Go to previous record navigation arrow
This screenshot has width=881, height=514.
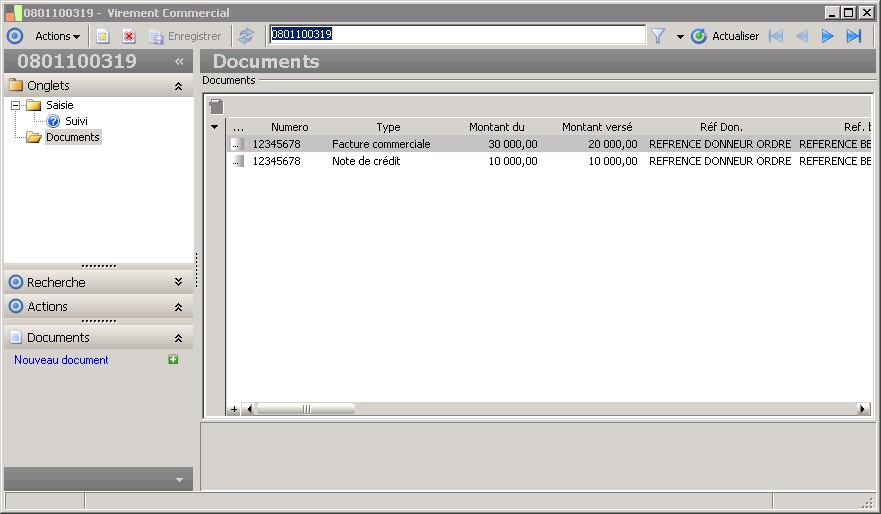802,36
